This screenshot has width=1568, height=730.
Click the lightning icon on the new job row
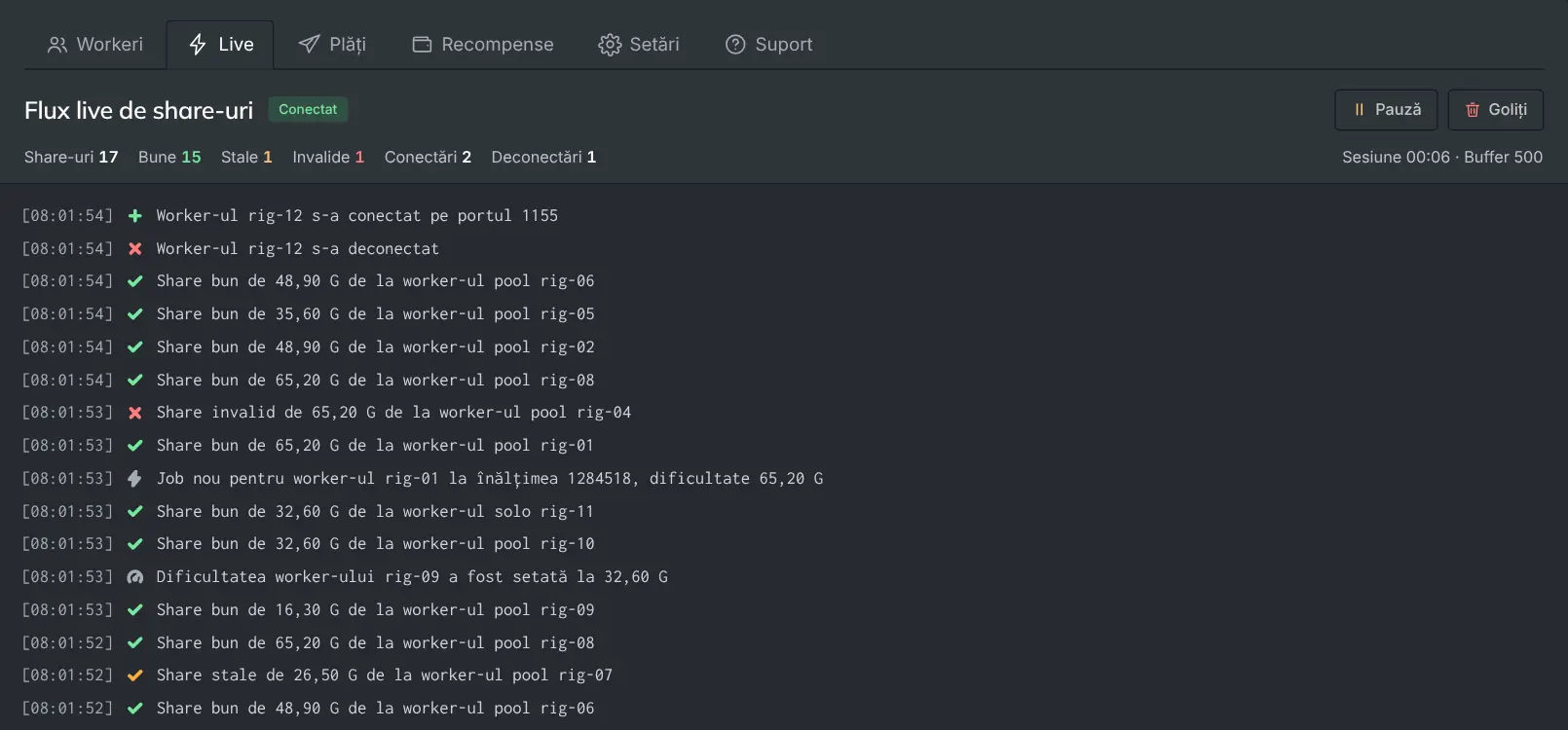(135, 479)
